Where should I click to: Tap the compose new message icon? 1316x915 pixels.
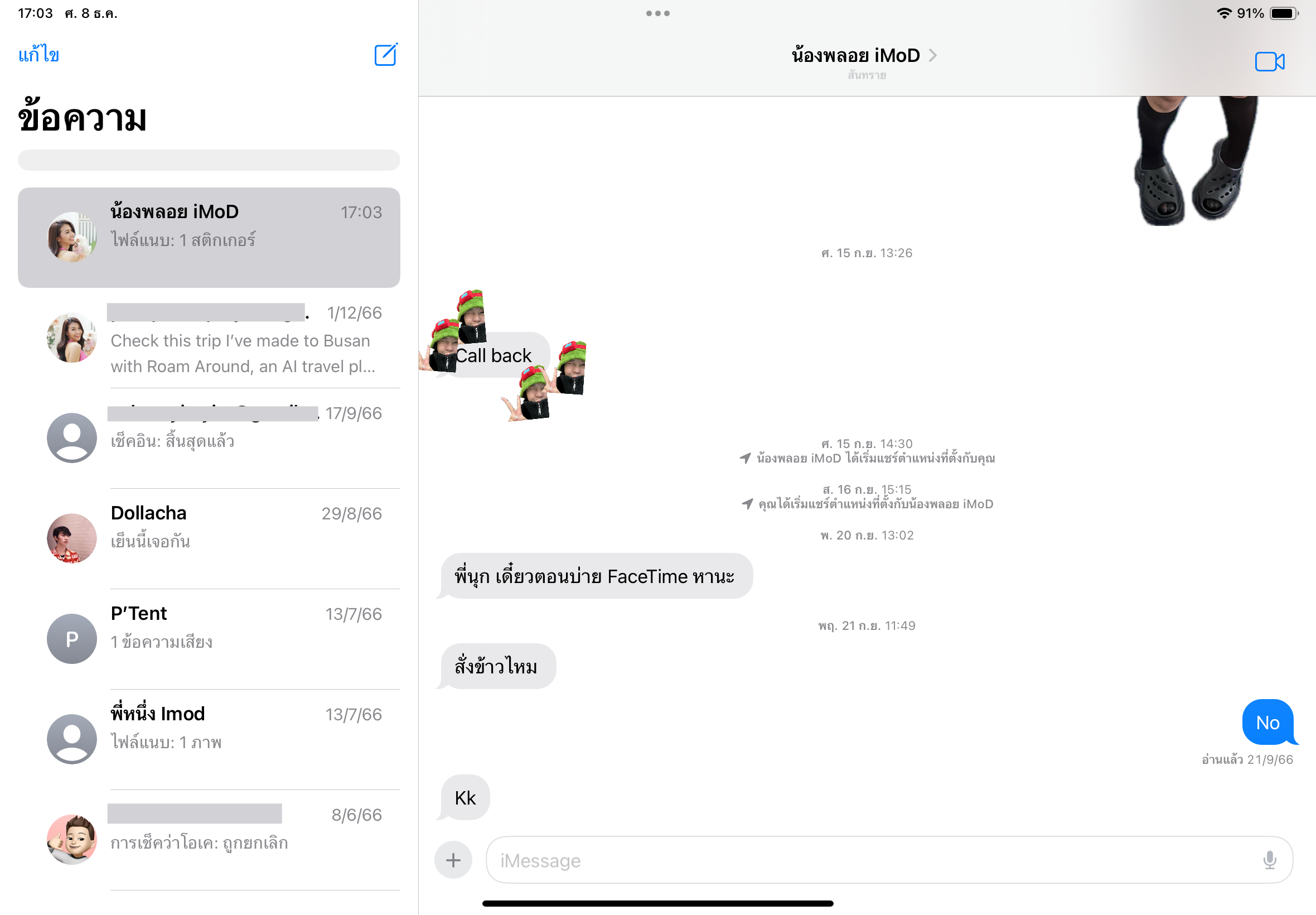tap(385, 55)
